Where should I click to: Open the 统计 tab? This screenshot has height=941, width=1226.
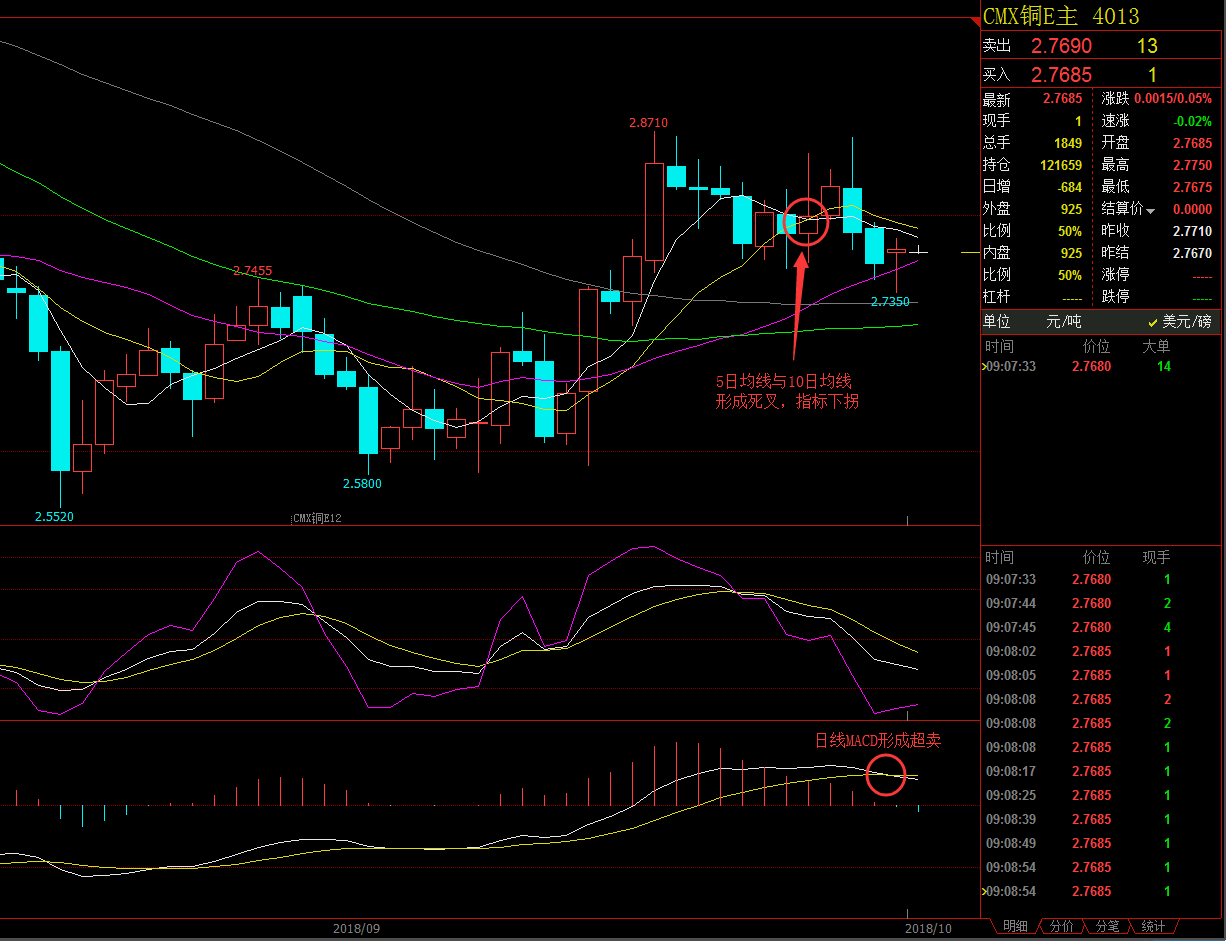(1153, 927)
